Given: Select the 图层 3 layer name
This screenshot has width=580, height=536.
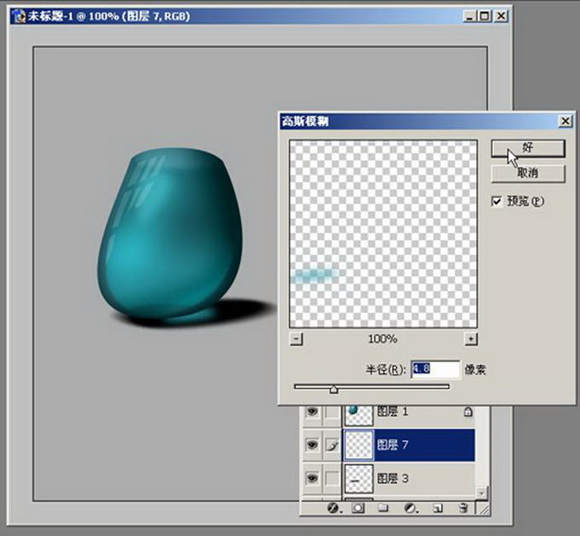Looking at the screenshot, I should (392, 478).
